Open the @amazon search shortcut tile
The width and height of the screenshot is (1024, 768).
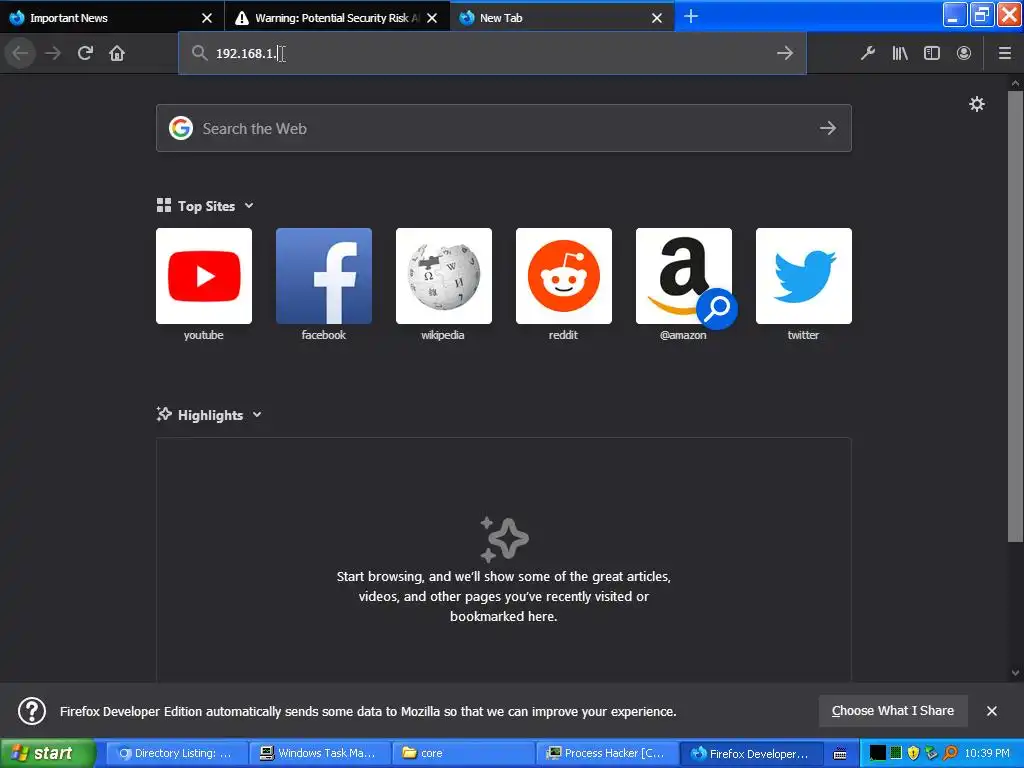(684, 276)
